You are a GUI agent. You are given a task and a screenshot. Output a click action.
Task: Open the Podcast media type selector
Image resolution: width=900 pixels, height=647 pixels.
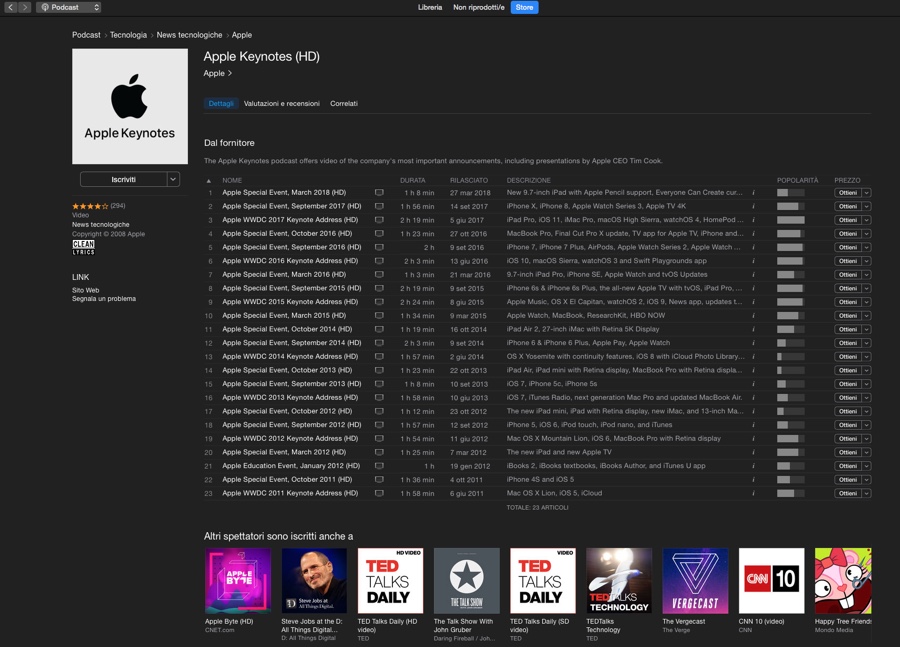point(69,7)
